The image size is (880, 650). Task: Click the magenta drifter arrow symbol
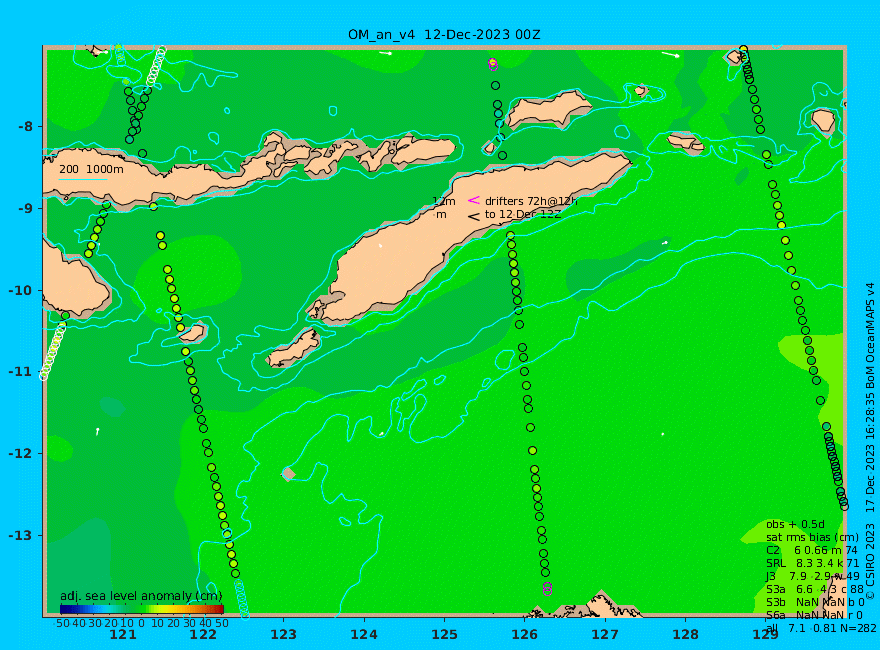tap(474, 200)
